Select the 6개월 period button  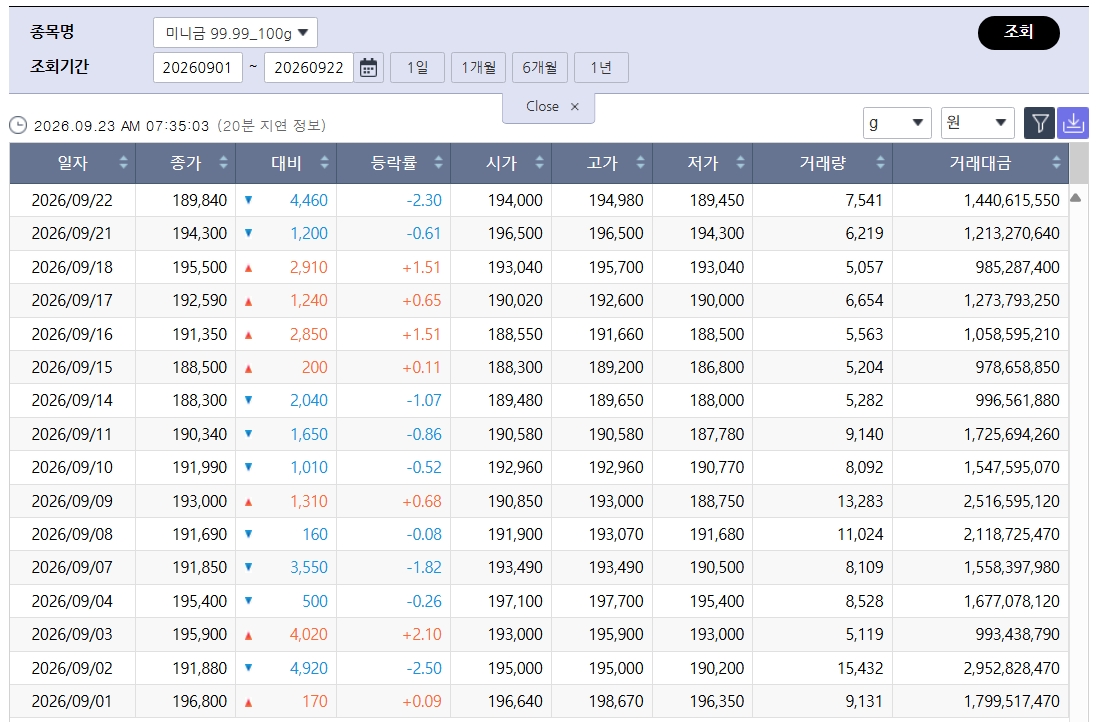coord(540,68)
